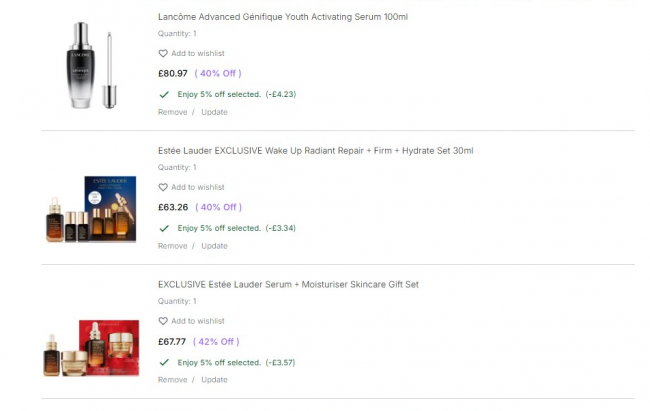Click the heart icon for Lancôme serum
The width and height of the screenshot is (650, 411).
(x=163, y=53)
